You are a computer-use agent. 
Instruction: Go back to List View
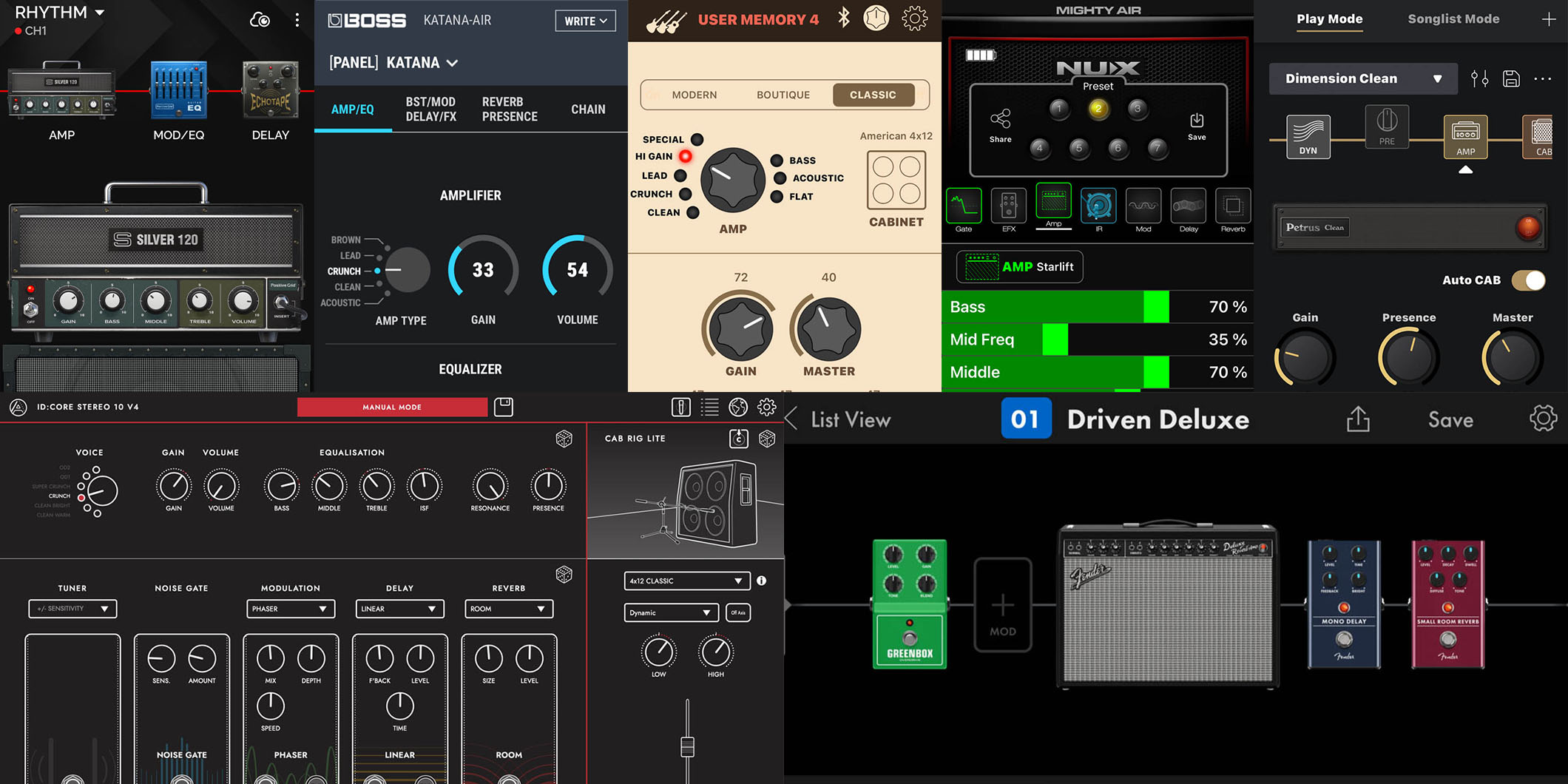(x=839, y=419)
